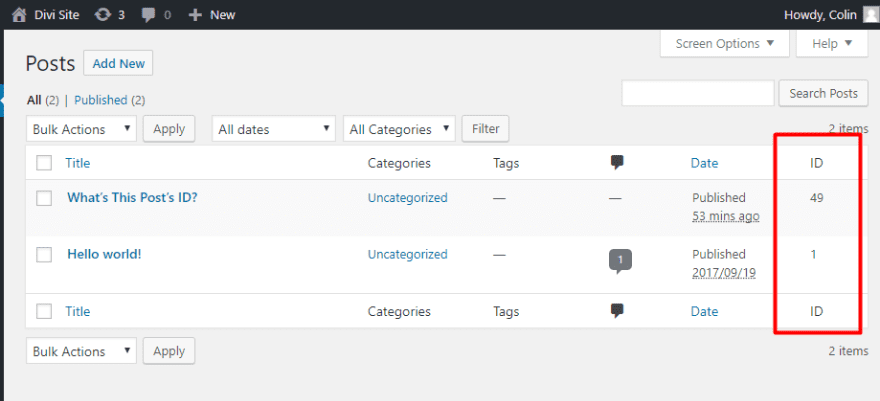Click the comments bubble in admin bar
Viewport: 880px width, 401px height.
[x=148, y=15]
